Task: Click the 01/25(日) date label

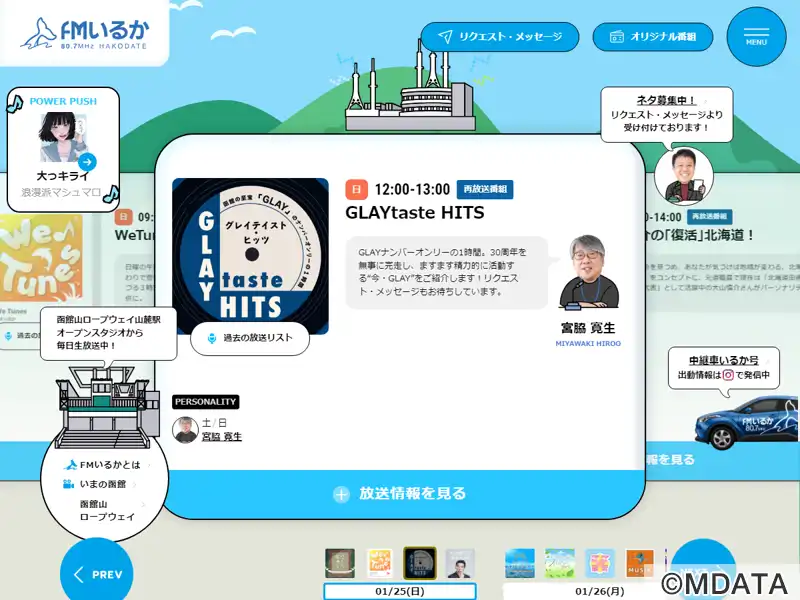Action: (x=400, y=591)
